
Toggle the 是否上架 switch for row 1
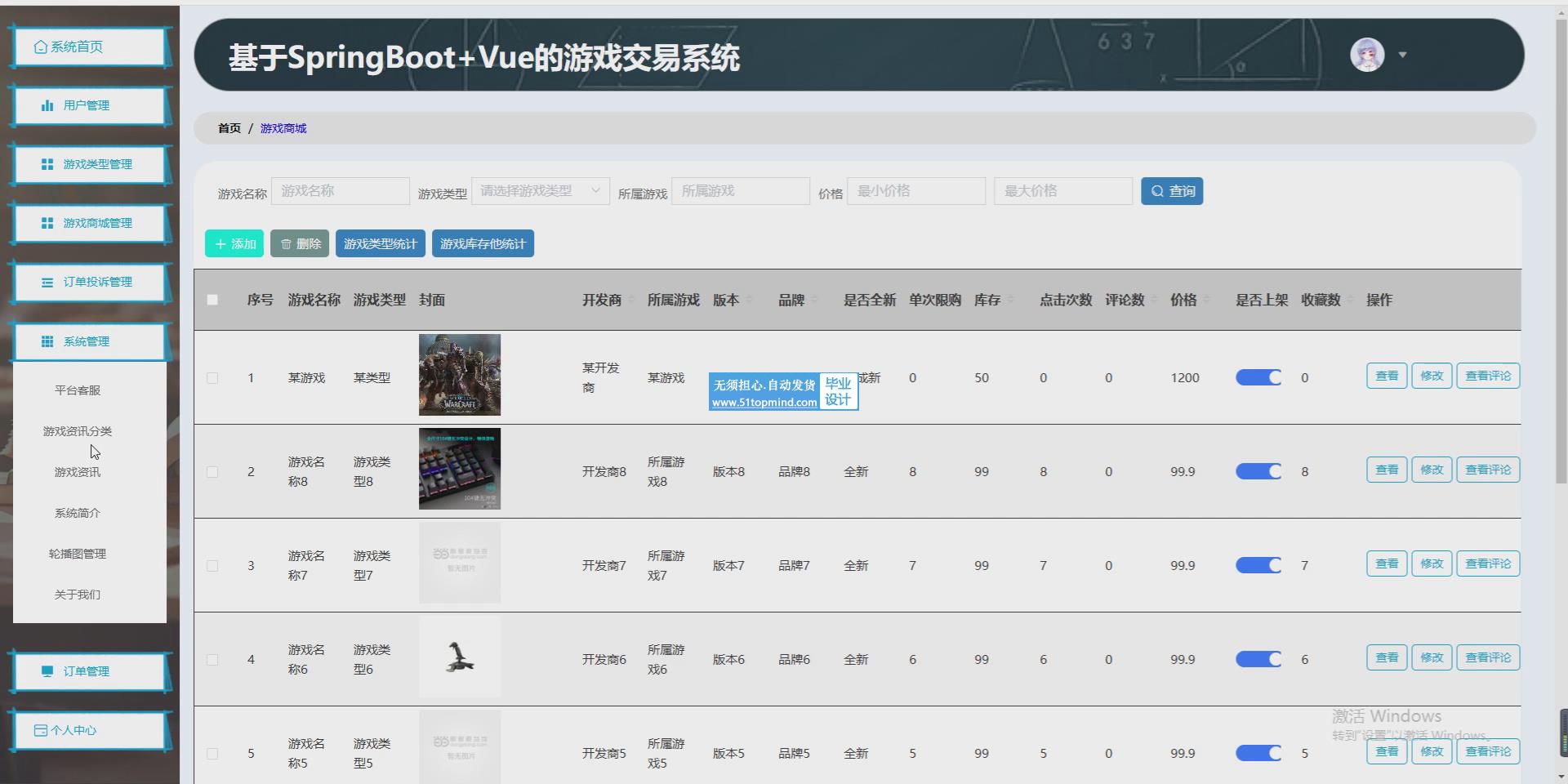1258,377
